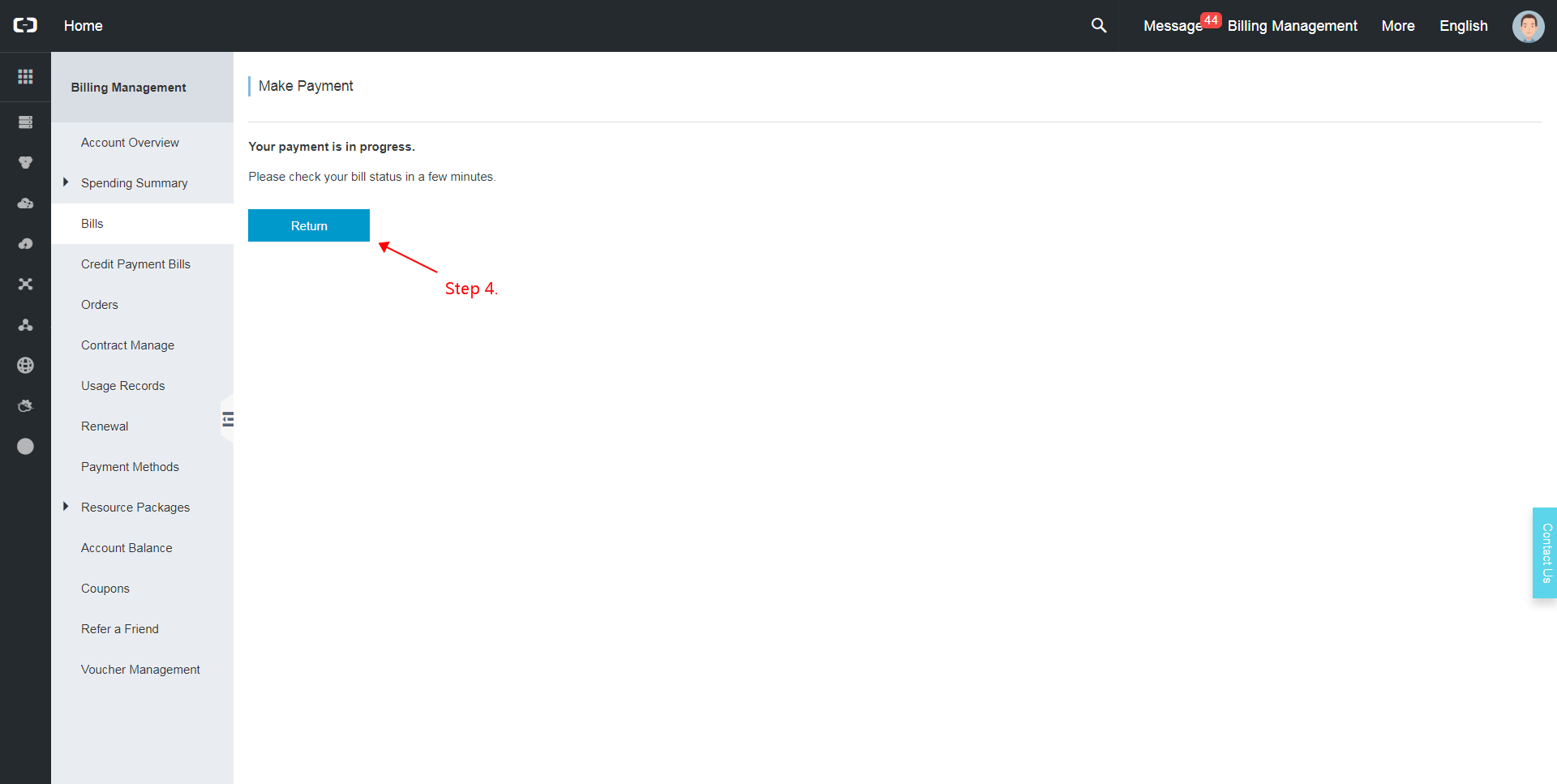Click the cloud upload sidebar icon
The height and width of the screenshot is (784, 1557).
(25, 244)
